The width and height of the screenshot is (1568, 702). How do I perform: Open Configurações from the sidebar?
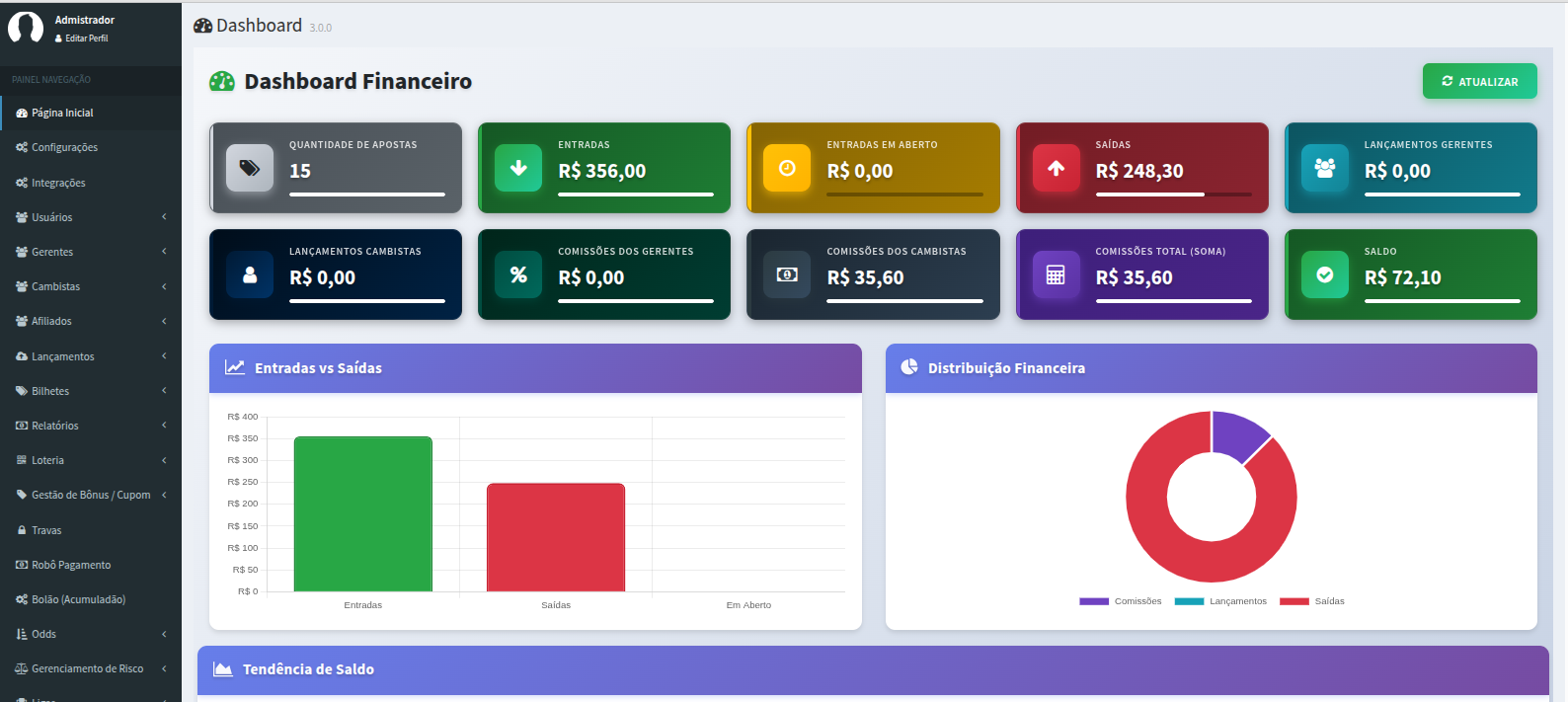point(64,147)
